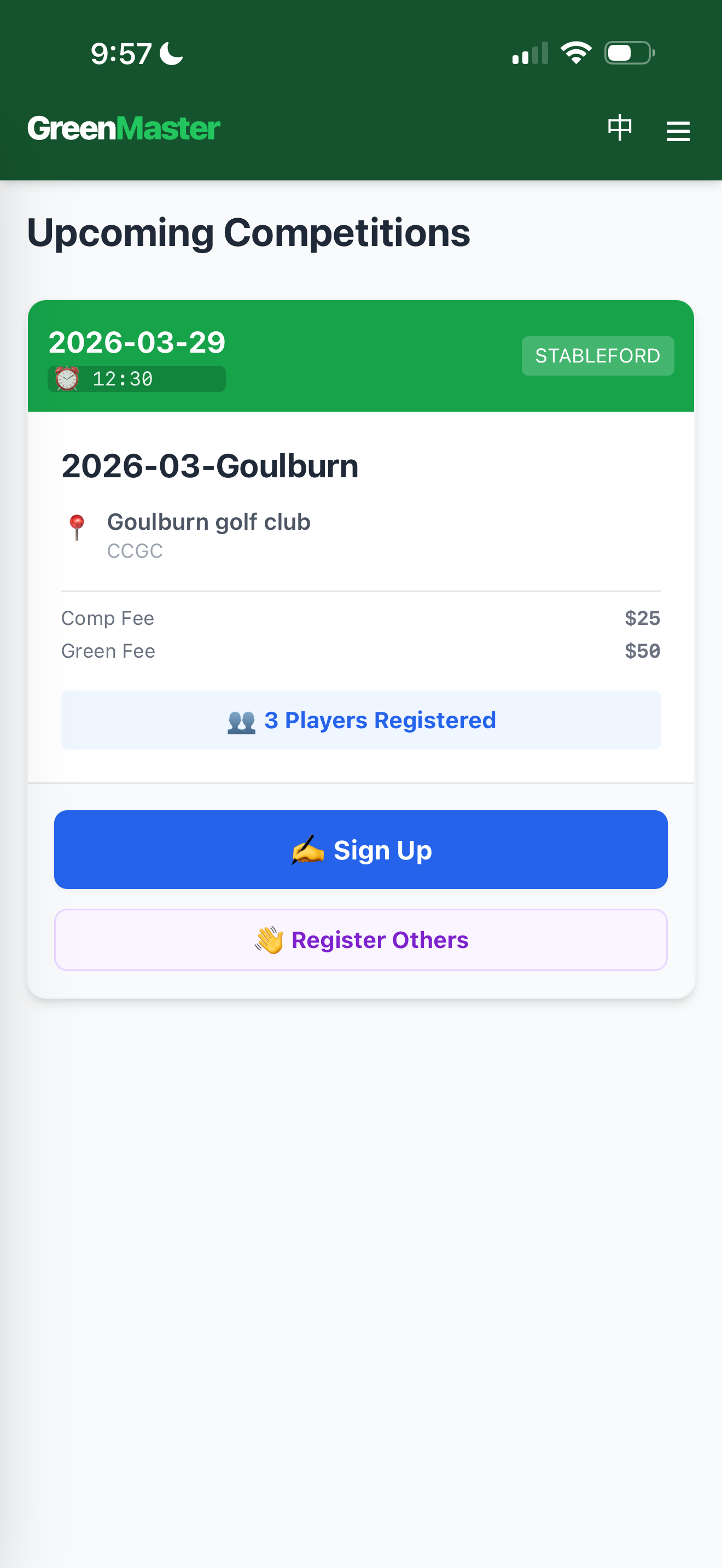This screenshot has width=722, height=1568.
Task: Click the Goulburn golf club location
Action: tap(209, 522)
